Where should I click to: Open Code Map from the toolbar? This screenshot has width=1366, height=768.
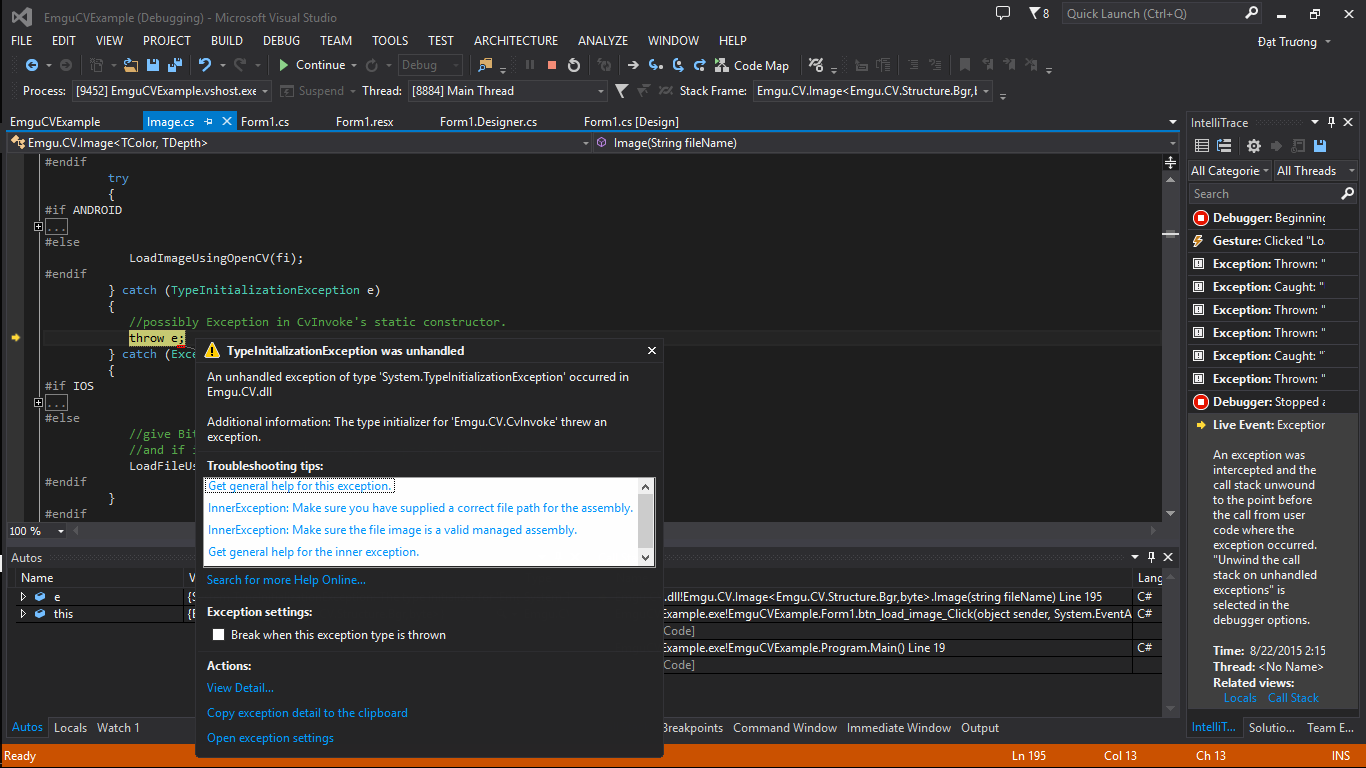[751, 65]
